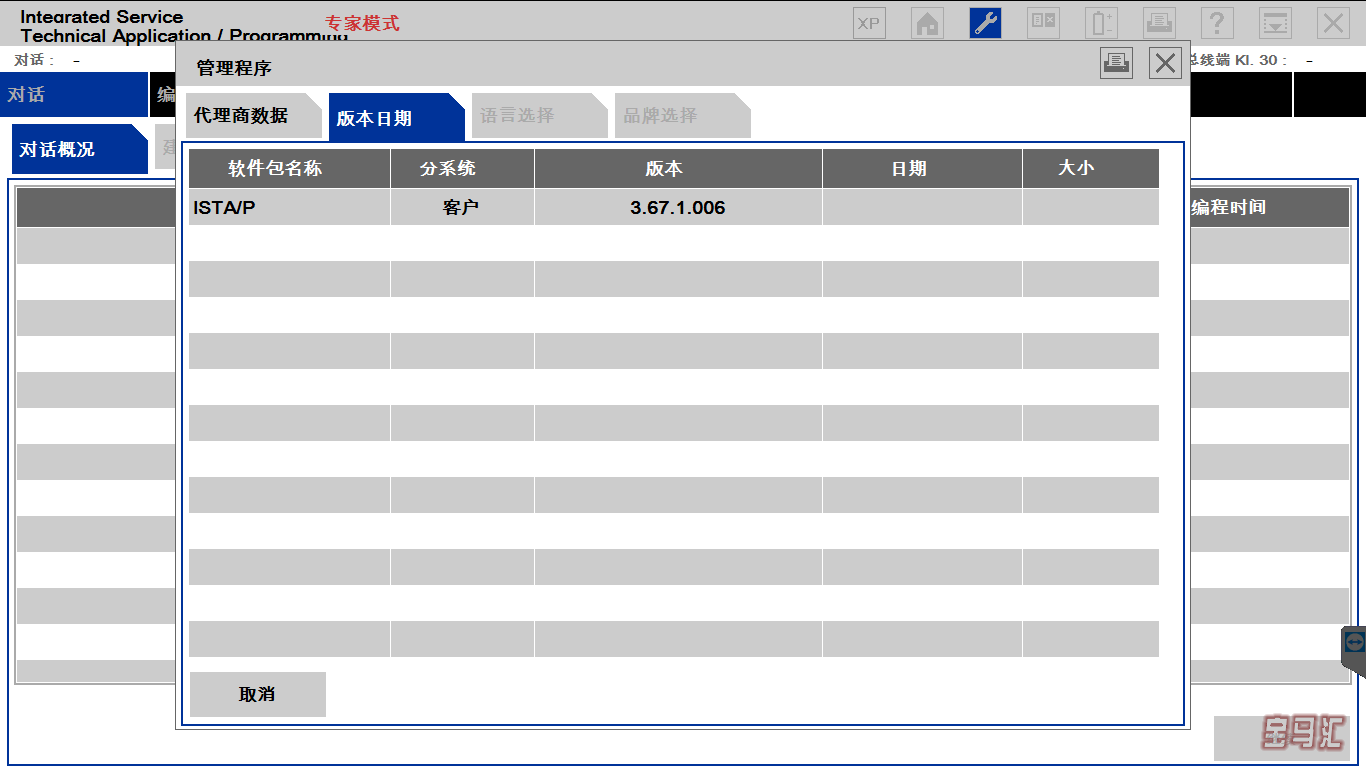The width and height of the screenshot is (1366, 768).
Task: Click the 日期 column header
Action: (922, 169)
